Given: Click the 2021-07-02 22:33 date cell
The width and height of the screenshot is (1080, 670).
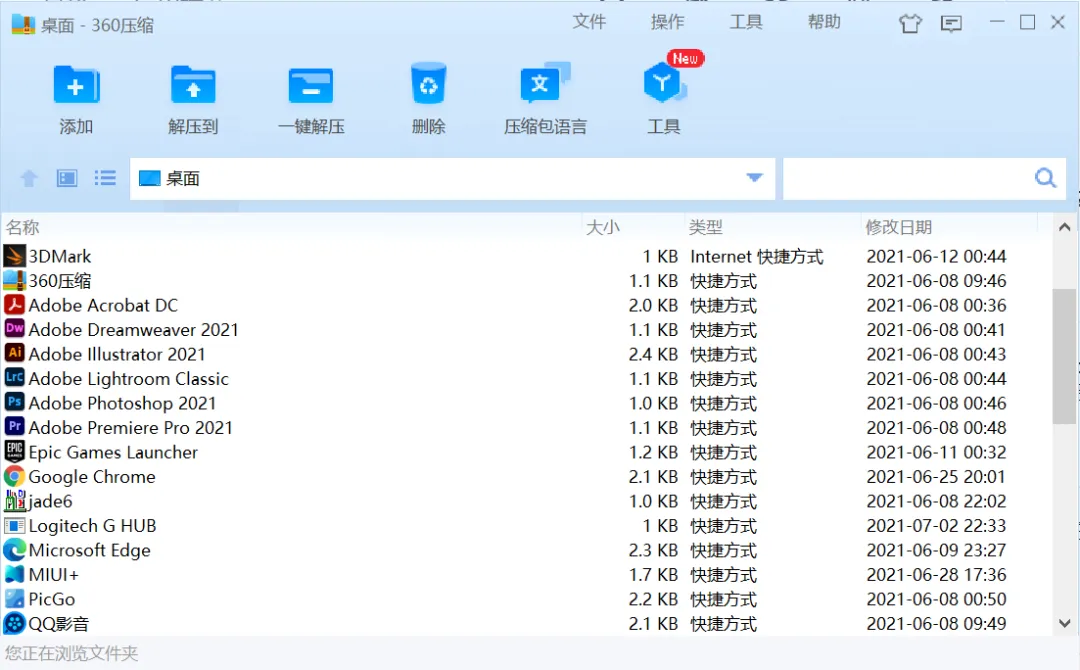Looking at the screenshot, I should tap(936, 526).
